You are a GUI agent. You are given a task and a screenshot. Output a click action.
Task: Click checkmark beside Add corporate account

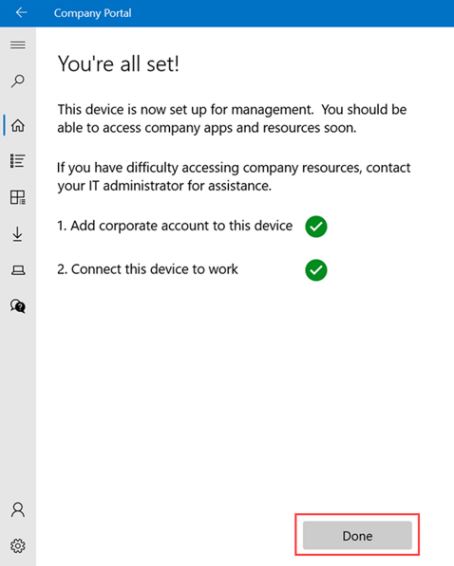(316, 226)
